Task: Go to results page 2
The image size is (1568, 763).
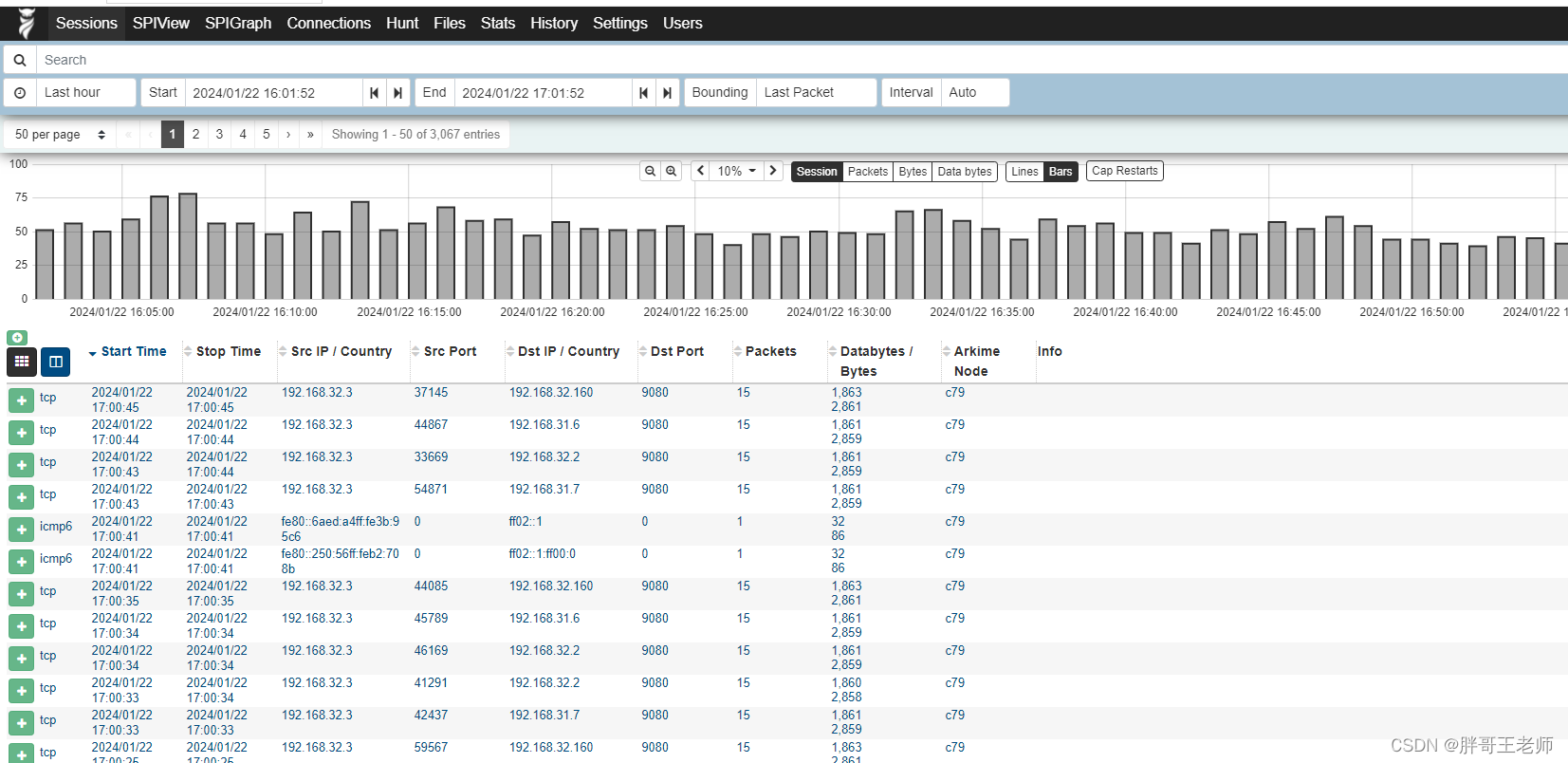Action: [x=195, y=135]
